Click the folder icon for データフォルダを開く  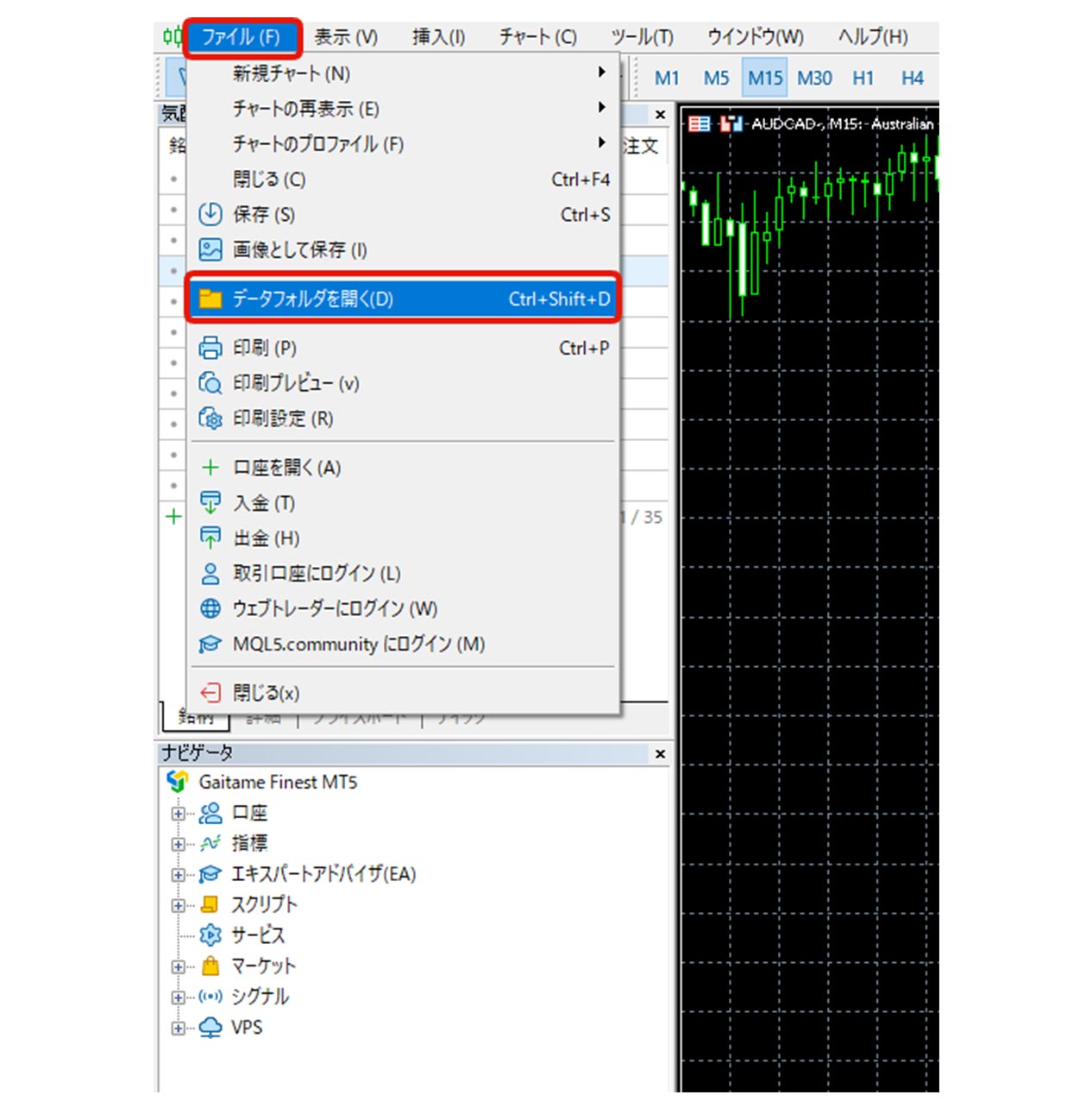tap(210, 299)
